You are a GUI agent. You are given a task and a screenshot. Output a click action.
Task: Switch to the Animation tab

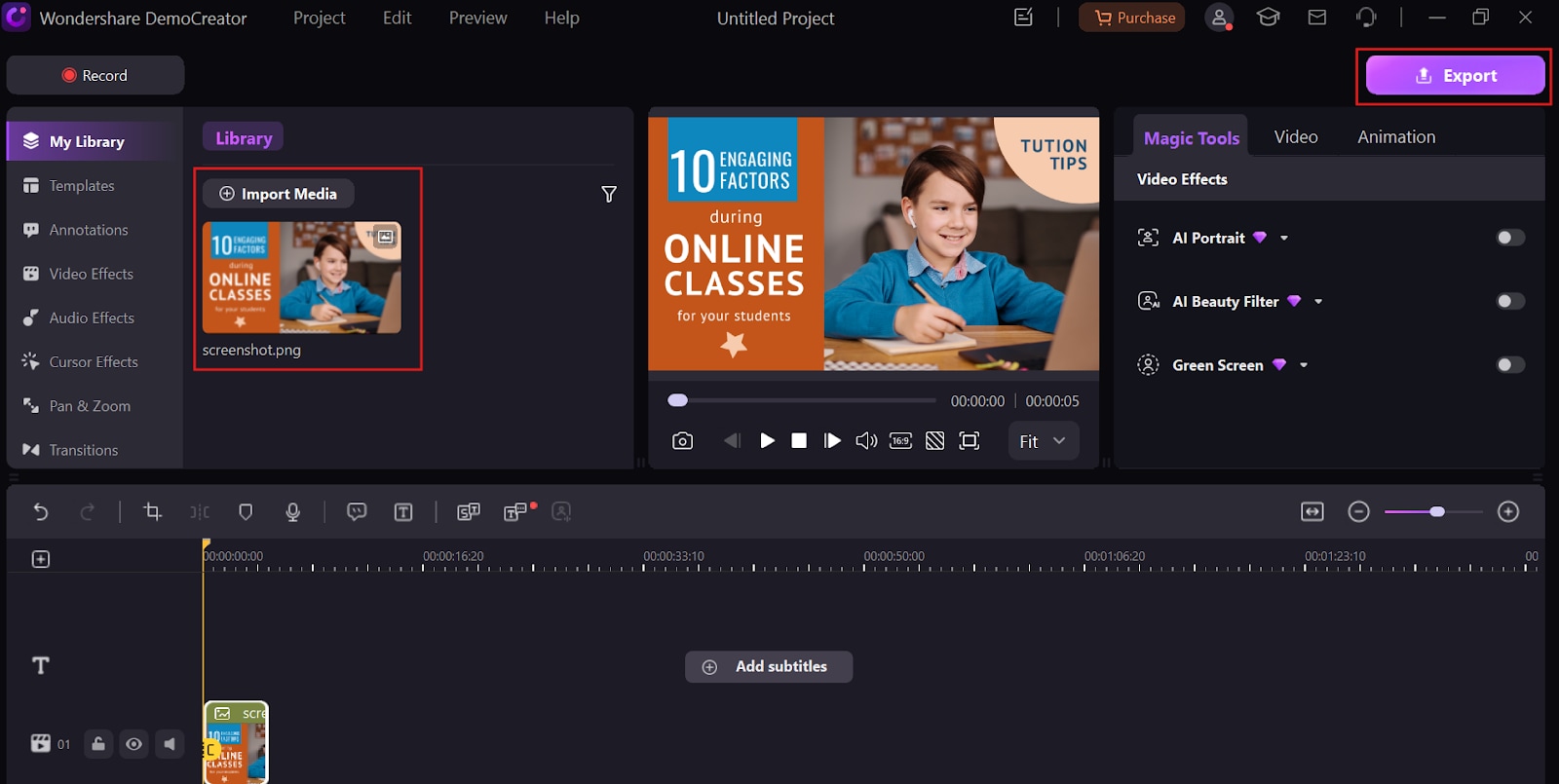[1396, 137]
